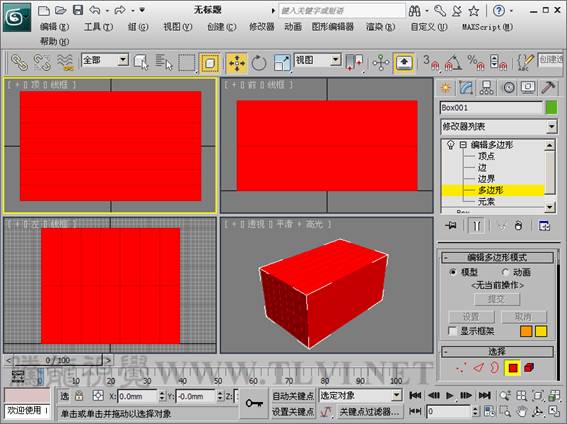Screen dimensions: 567x424
Task: Open the Create command panel tab
Action: tap(446, 87)
